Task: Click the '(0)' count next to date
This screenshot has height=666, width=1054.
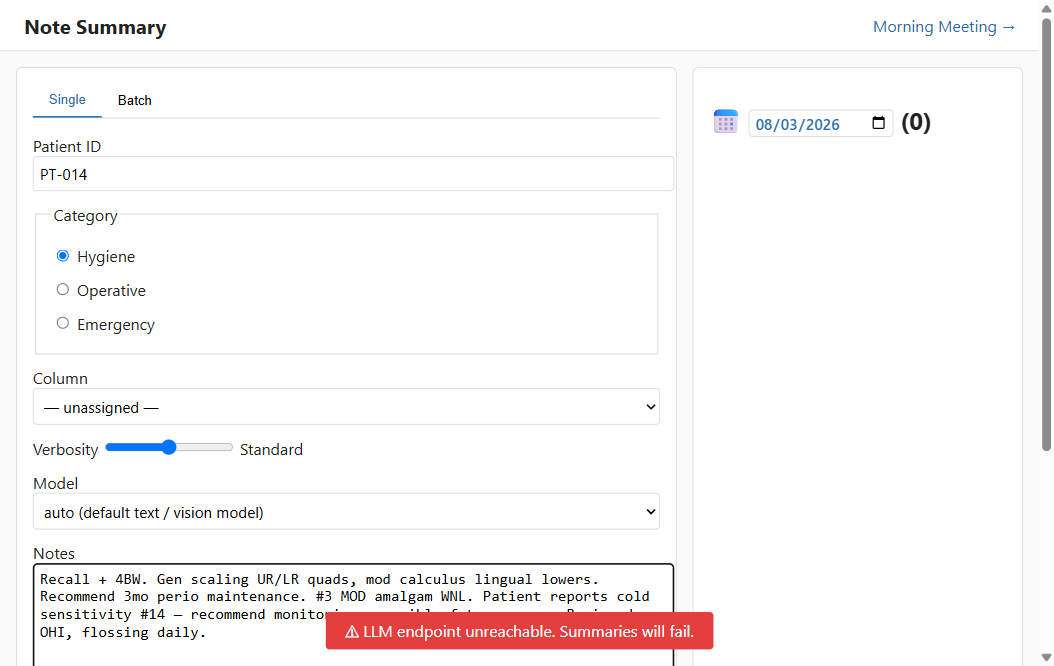Action: click(916, 122)
